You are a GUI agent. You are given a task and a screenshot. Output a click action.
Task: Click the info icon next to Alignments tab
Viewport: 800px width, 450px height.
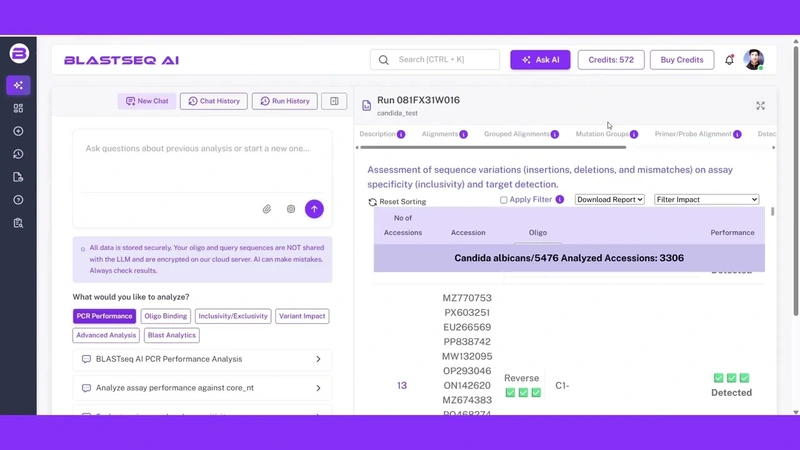pos(463,134)
